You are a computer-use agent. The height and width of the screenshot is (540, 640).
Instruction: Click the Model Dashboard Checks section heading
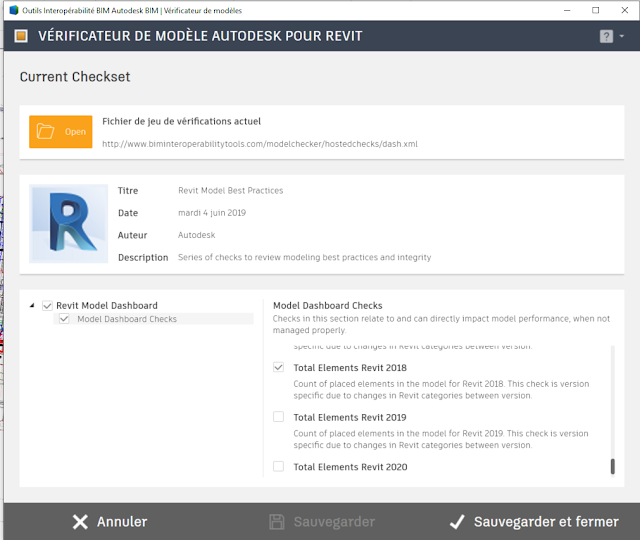(x=328, y=305)
